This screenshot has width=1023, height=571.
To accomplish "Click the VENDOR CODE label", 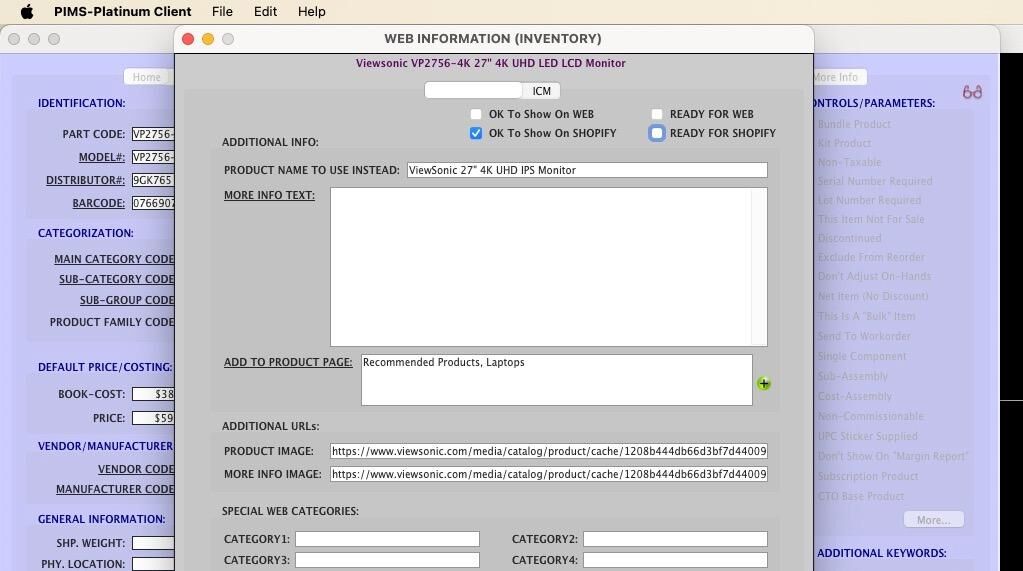I will tap(136, 469).
